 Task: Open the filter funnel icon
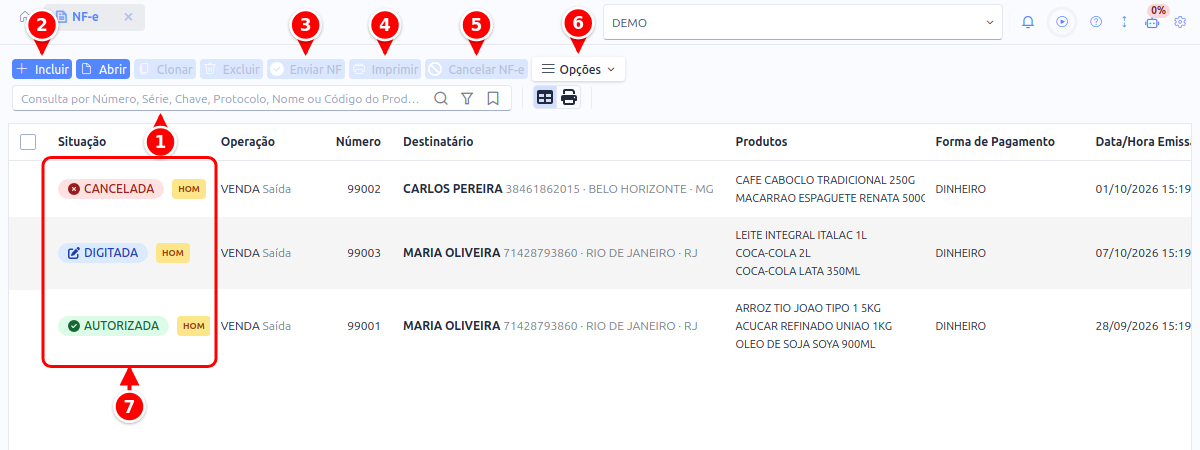pyautogui.click(x=467, y=98)
